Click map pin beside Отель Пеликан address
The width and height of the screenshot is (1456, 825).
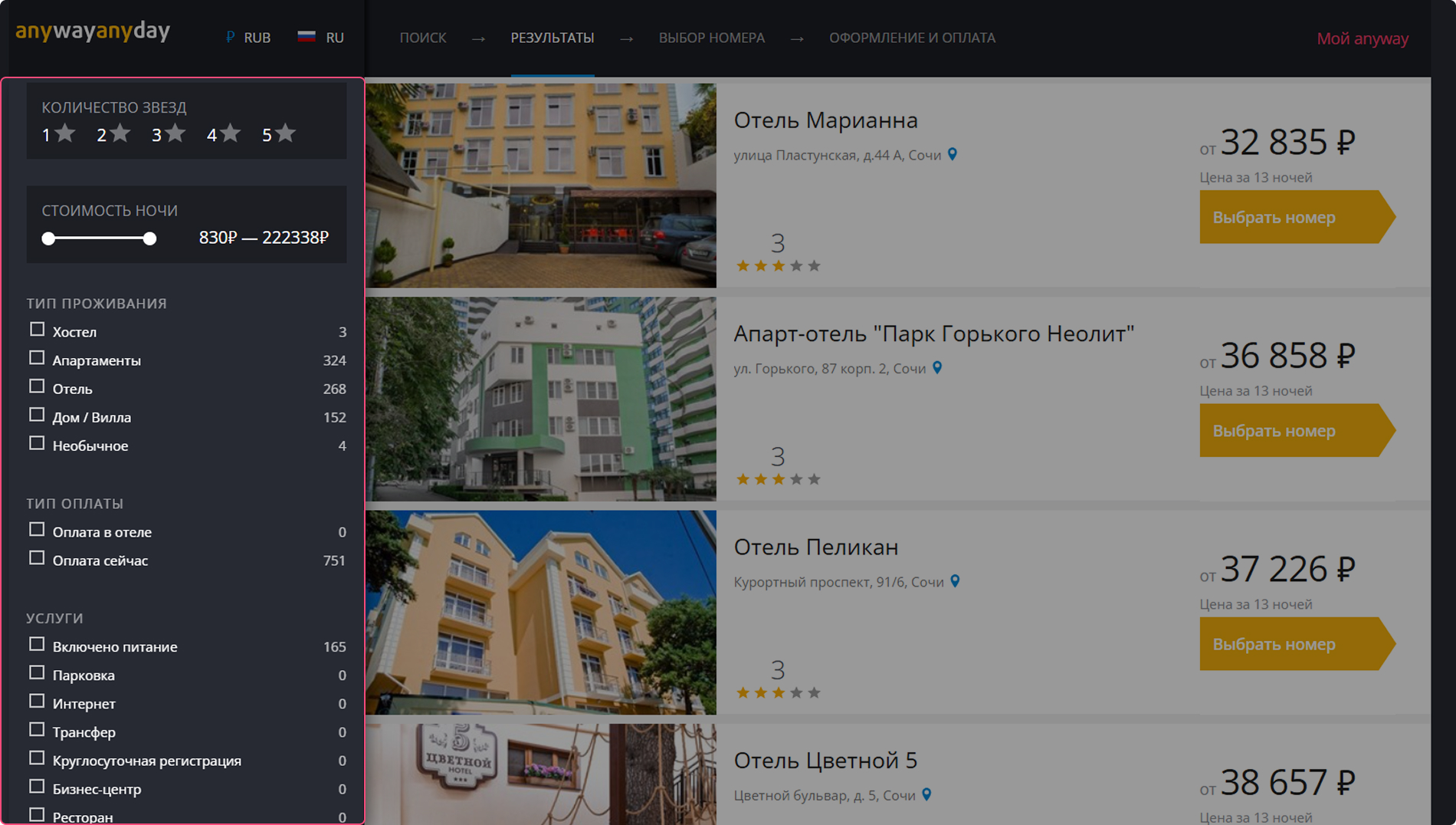[956, 582]
